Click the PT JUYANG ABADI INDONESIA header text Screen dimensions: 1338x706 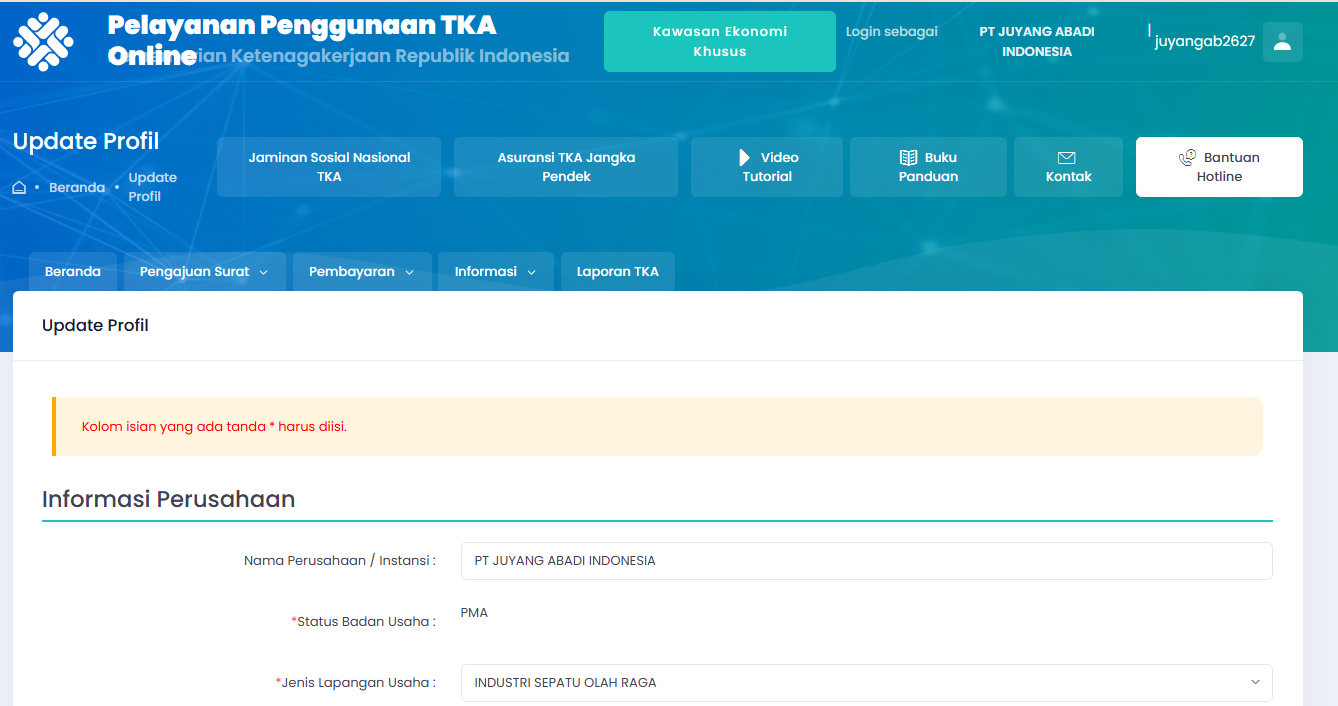tap(1037, 42)
